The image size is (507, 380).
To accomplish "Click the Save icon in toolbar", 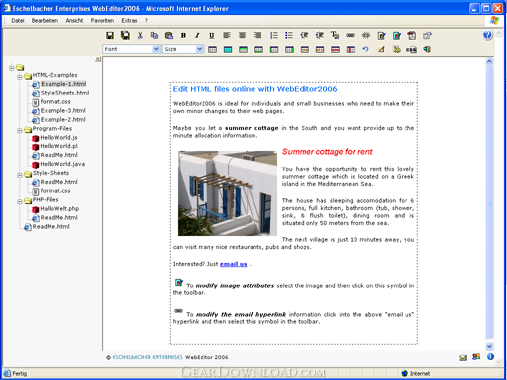I will click(x=110, y=35).
